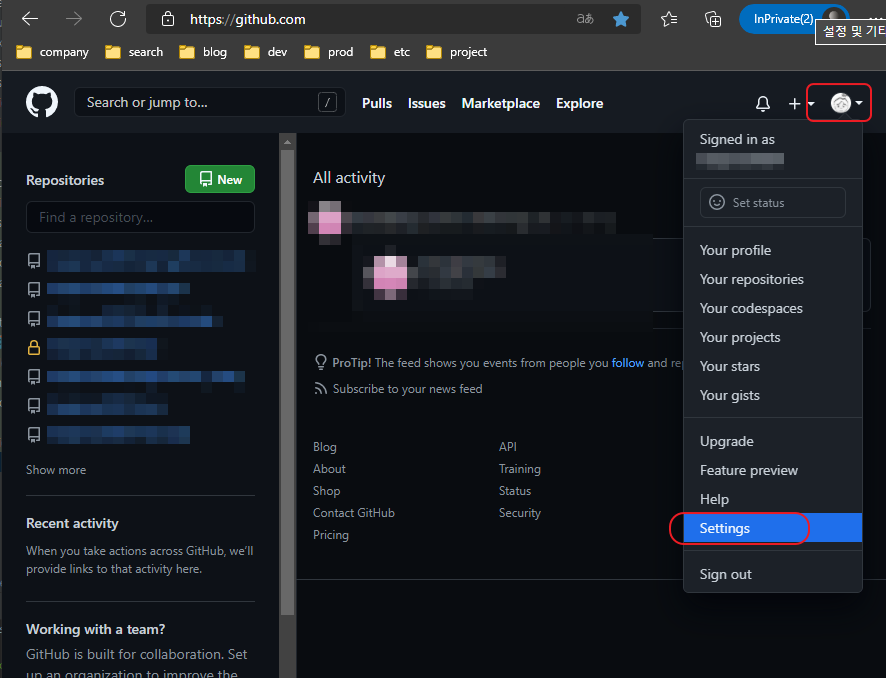The image size is (886, 678).
Task: Open notifications with the bell icon
Action: pyautogui.click(x=763, y=103)
